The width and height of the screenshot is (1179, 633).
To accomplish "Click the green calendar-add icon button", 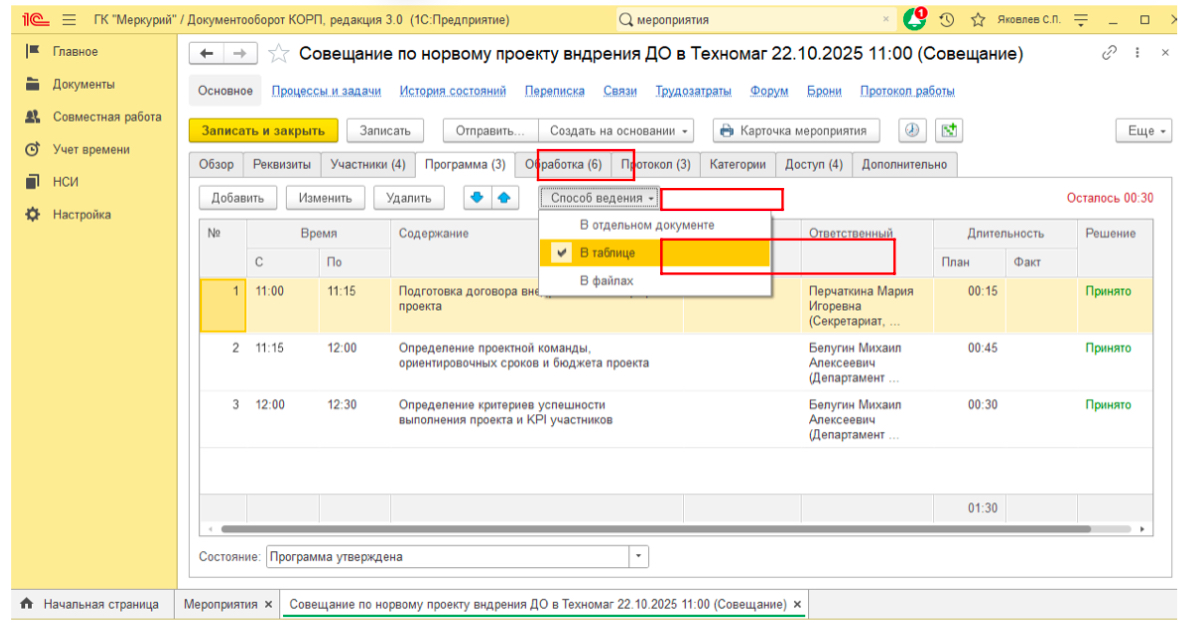I will [949, 130].
